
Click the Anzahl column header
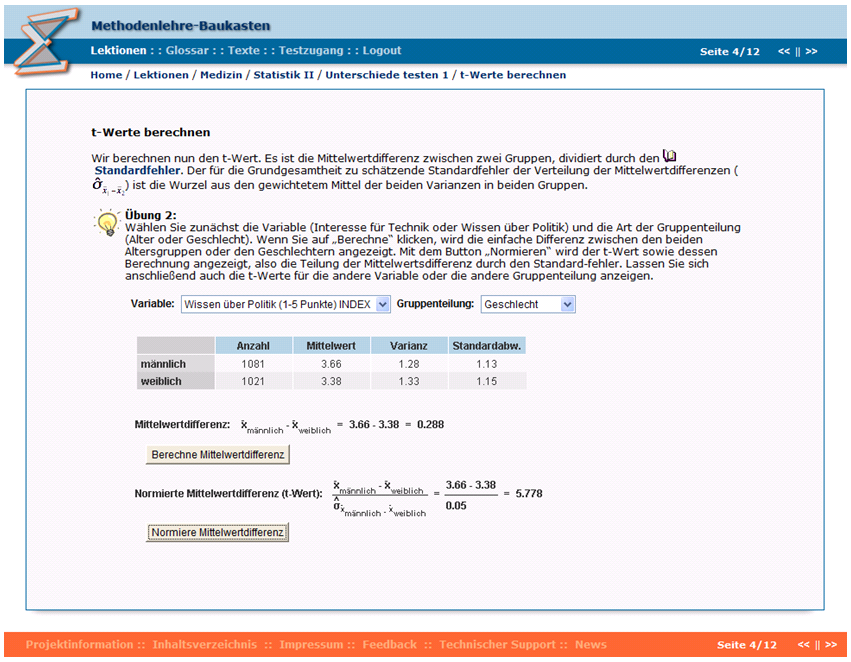(x=253, y=346)
